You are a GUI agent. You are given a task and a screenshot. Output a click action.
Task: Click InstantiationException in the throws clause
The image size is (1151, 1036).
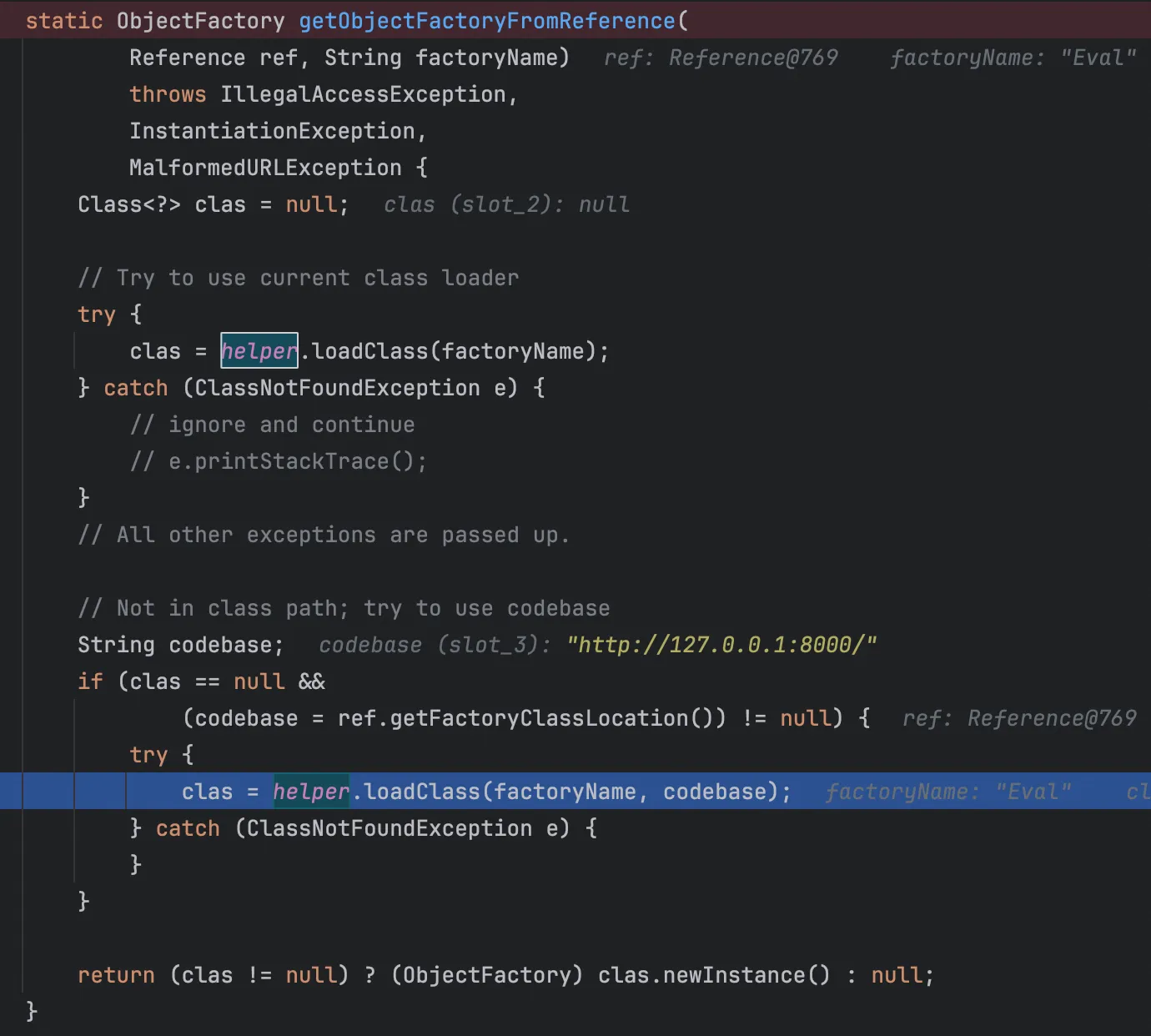[272, 131]
